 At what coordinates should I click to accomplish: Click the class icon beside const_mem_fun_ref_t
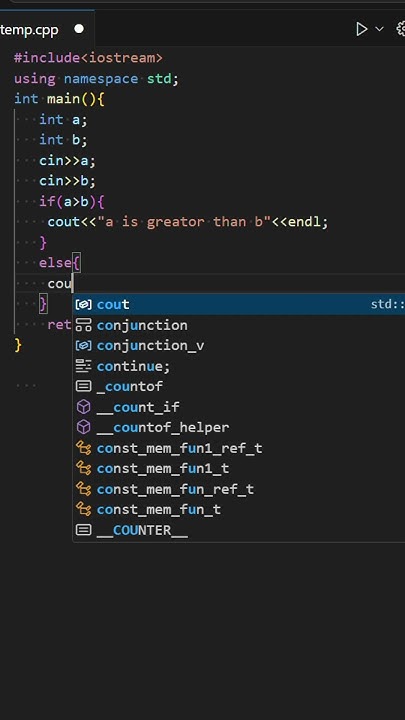point(83,489)
